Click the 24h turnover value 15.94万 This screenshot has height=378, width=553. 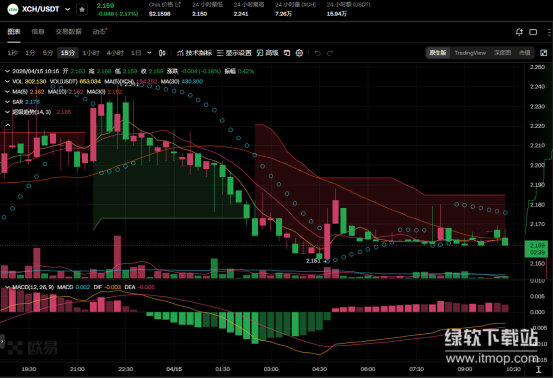tap(337, 14)
